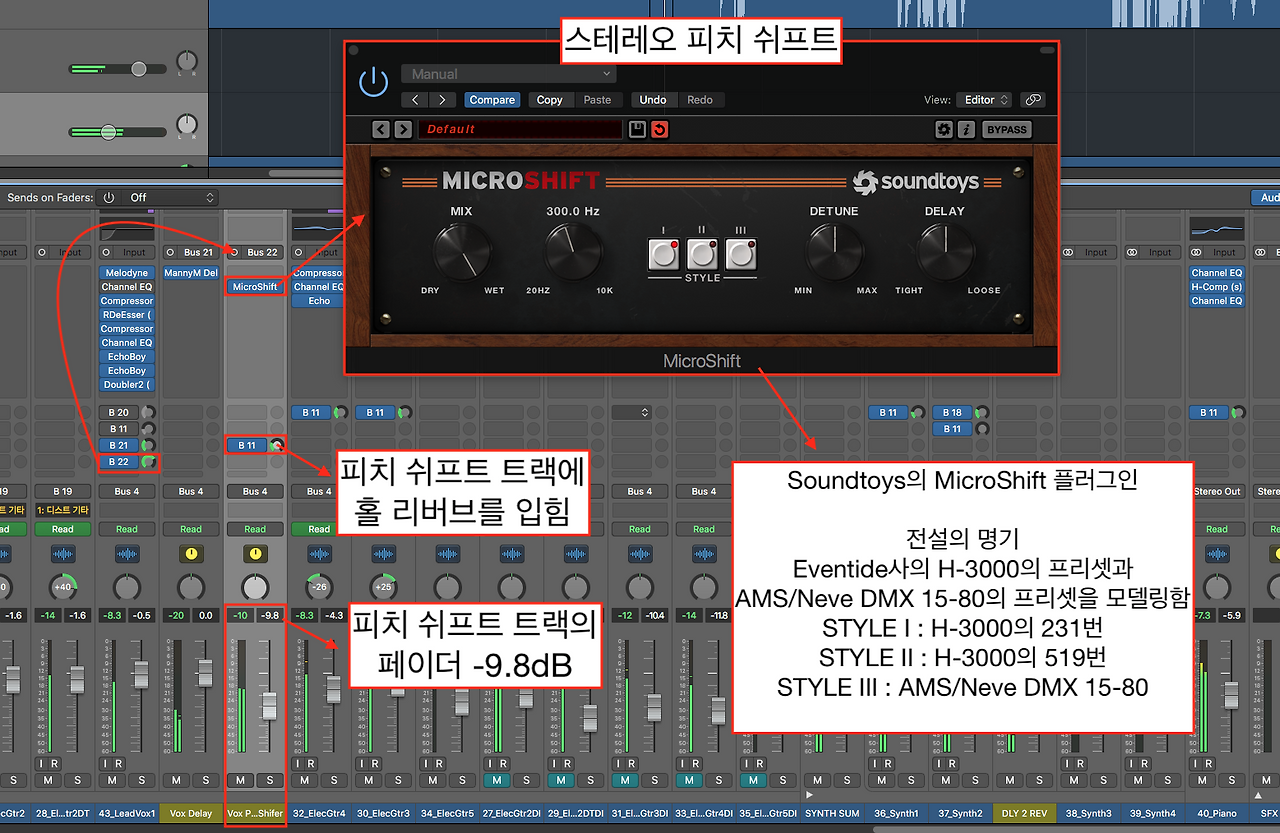Go to next setting in plugin header
Viewport: 1280px width, 833px height.
point(441,100)
